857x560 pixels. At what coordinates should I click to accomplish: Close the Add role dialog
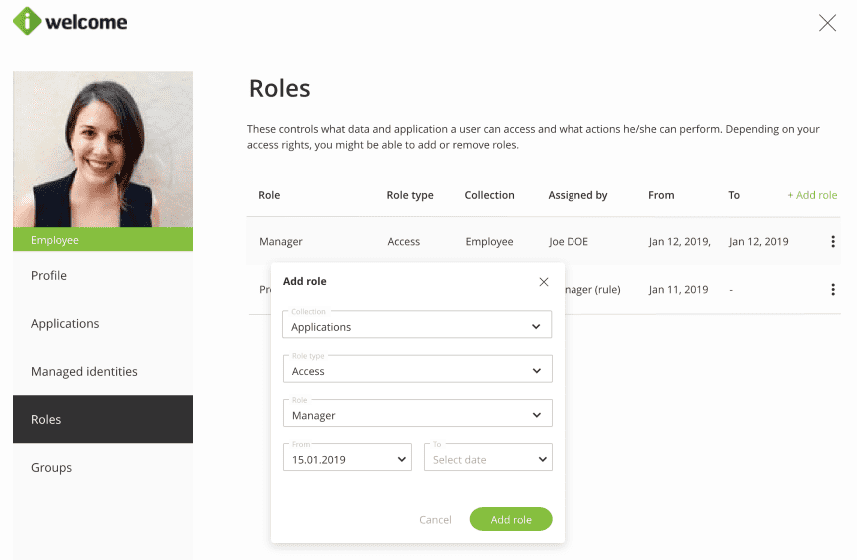pyautogui.click(x=544, y=282)
